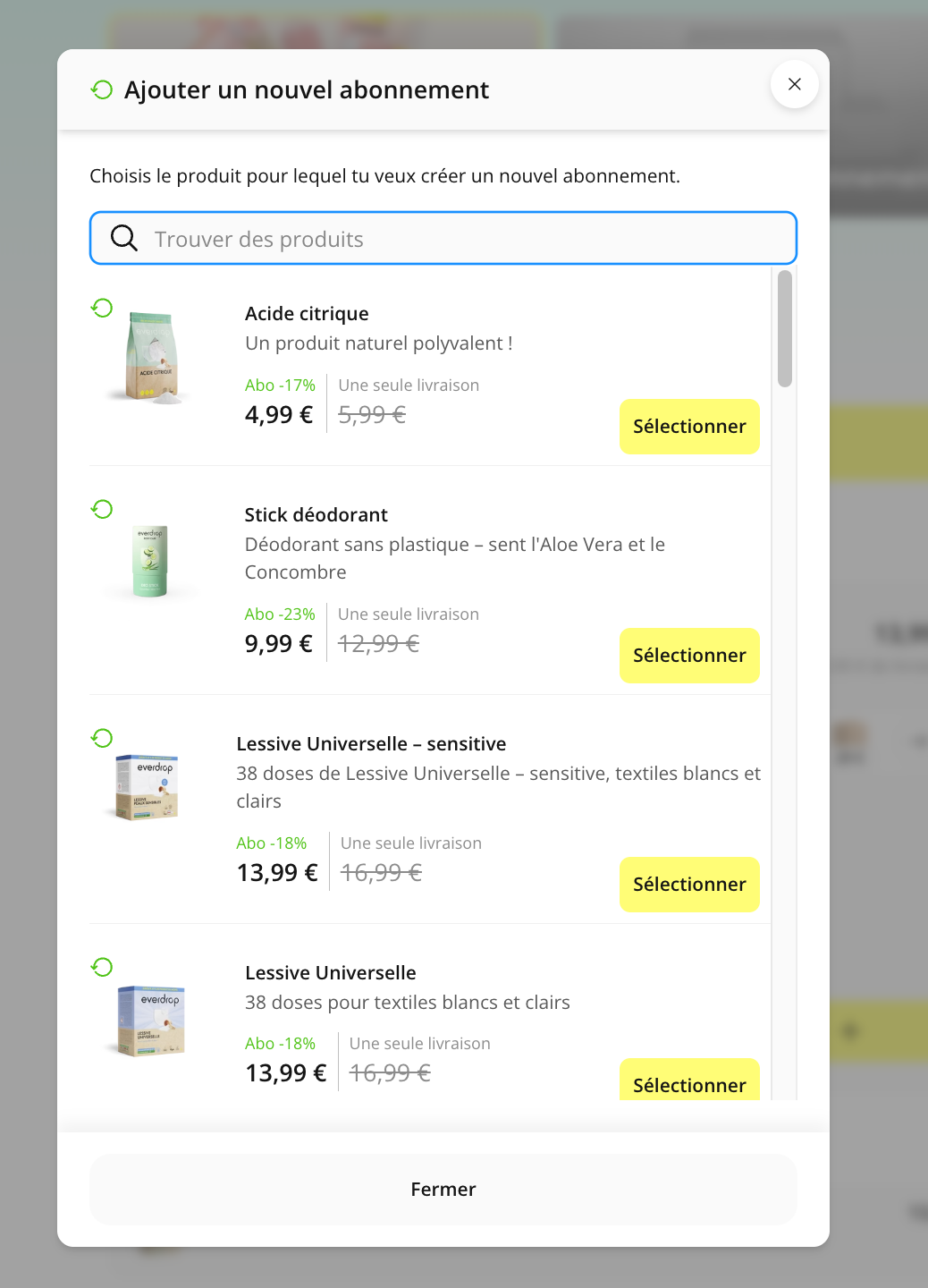This screenshot has height=1288, width=928.
Task: Click the subscription icon next to Lessive Universelle
Action: coord(102,966)
